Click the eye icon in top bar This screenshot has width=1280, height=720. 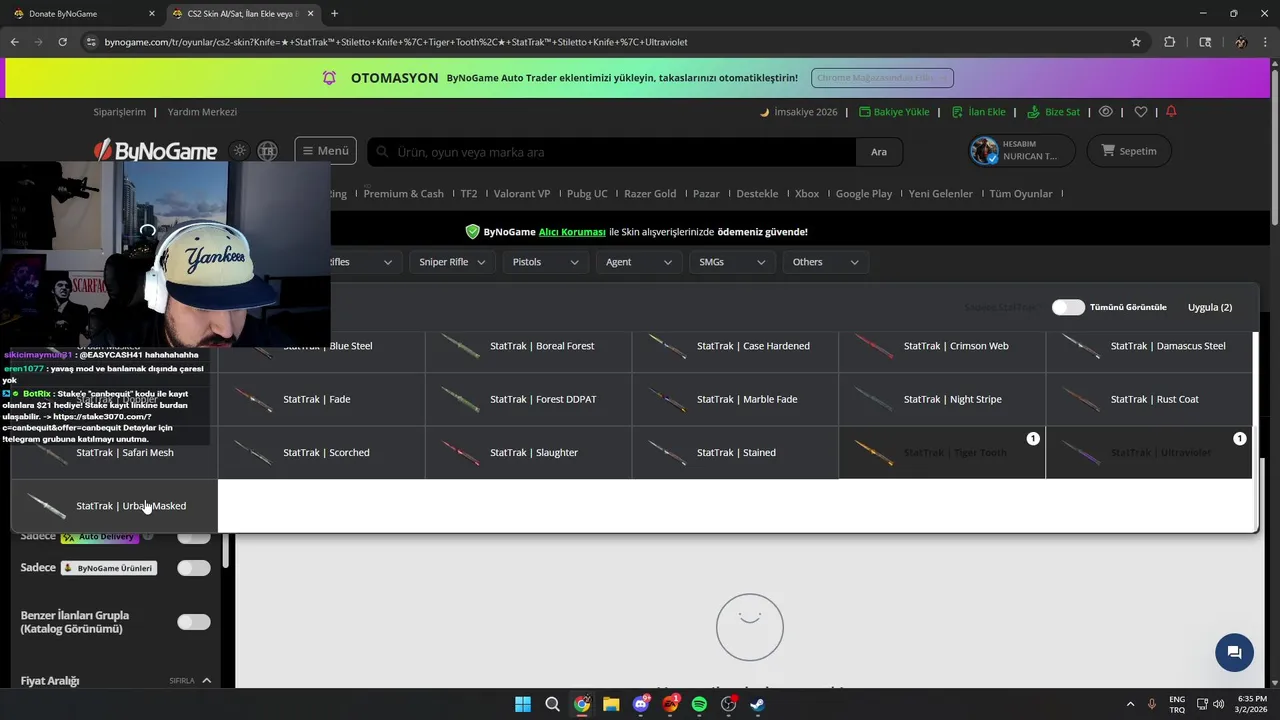pyautogui.click(x=1106, y=112)
